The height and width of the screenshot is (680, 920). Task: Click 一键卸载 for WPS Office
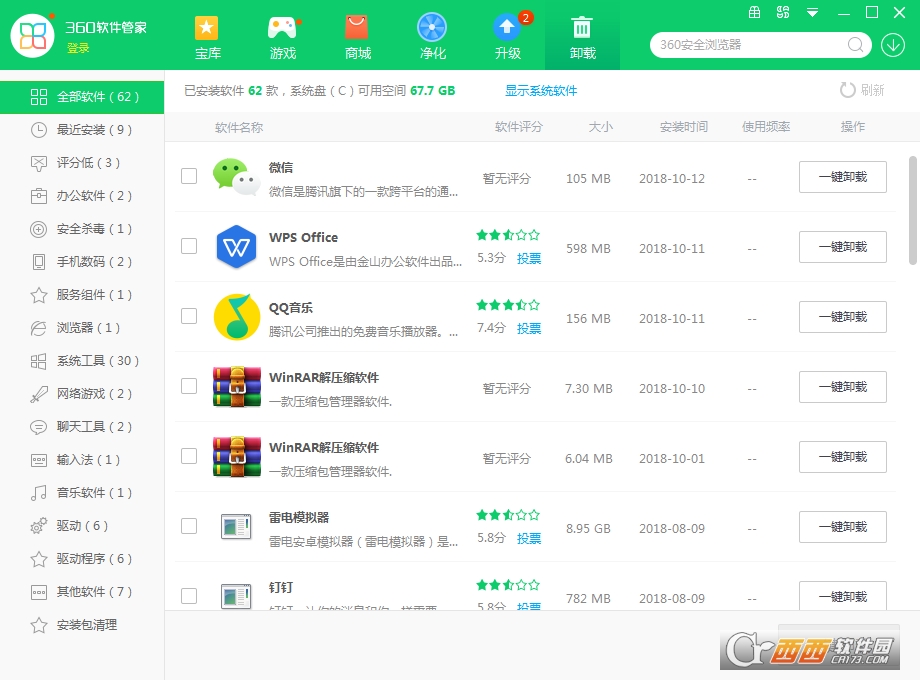843,247
